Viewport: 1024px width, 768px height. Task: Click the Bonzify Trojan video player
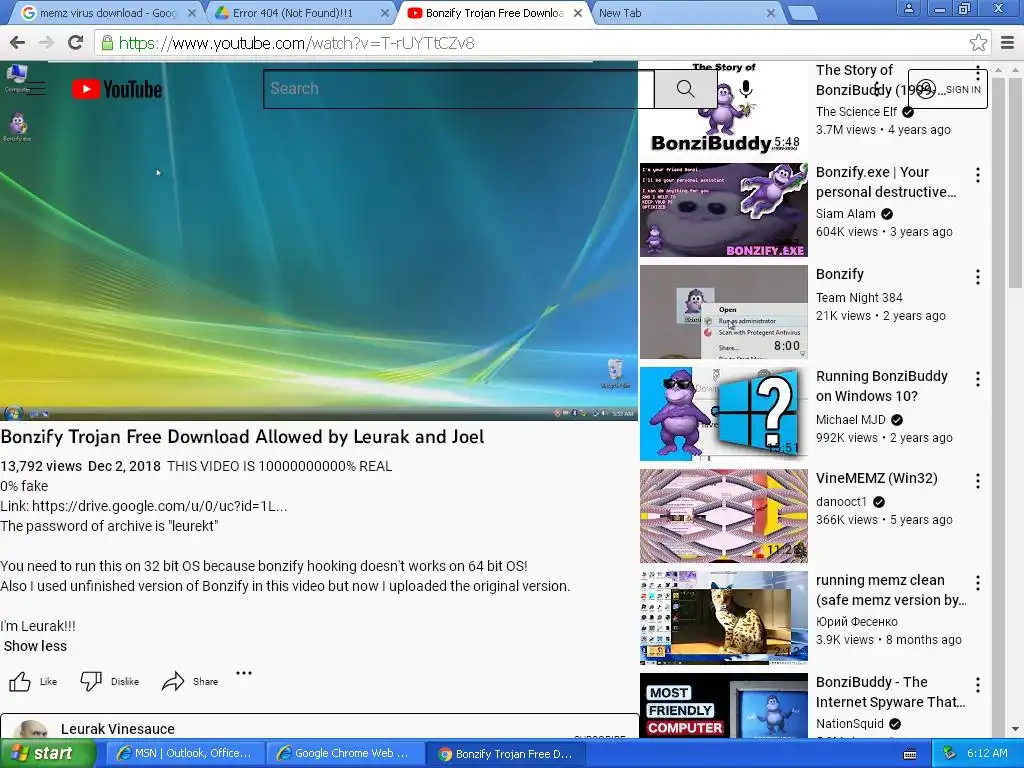click(319, 240)
